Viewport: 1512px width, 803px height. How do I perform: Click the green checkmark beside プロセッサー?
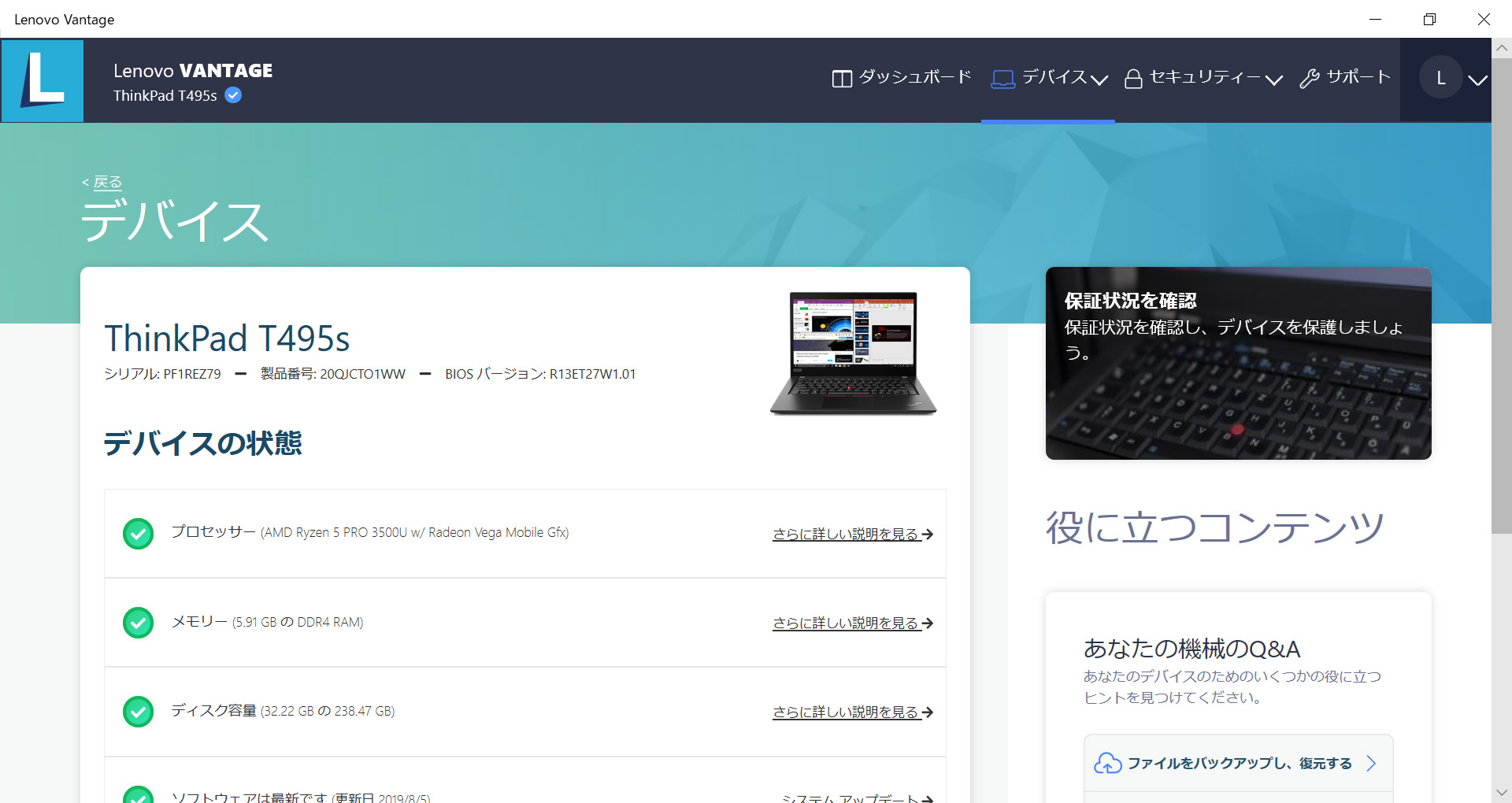coord(139,533)
